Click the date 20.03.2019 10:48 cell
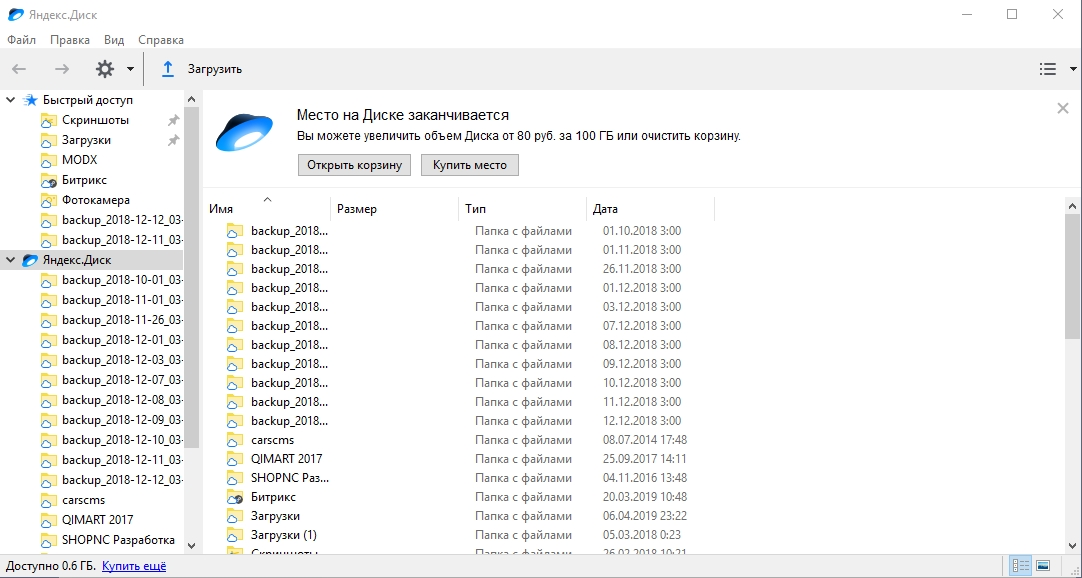 (645, 497)
